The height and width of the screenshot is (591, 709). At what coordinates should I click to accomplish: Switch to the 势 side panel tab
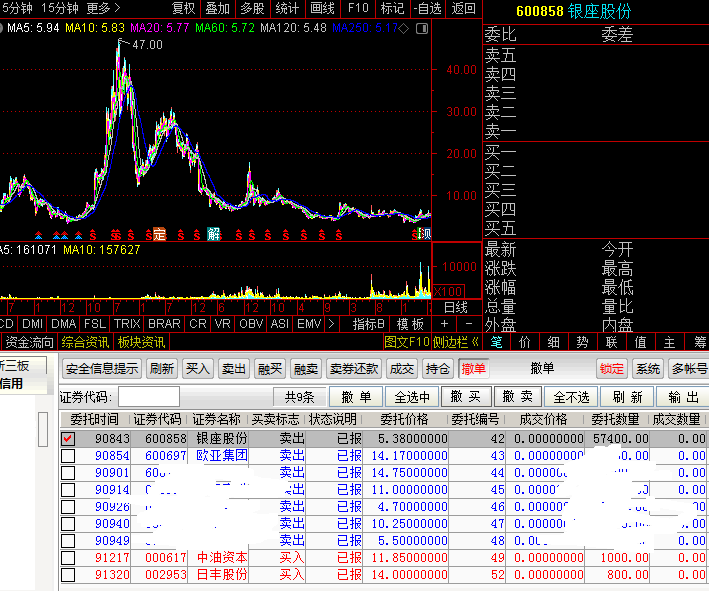coord(582,342)
